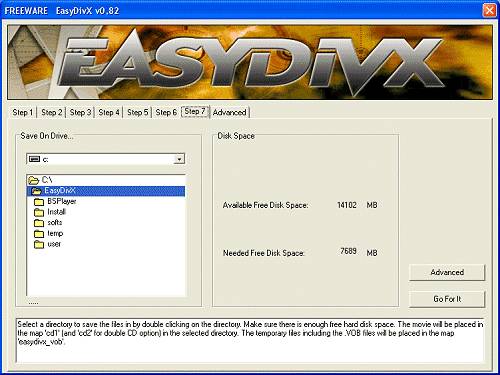Select the Step 7 tab
This screenshot has width=500, height=375.
point(195,111)
